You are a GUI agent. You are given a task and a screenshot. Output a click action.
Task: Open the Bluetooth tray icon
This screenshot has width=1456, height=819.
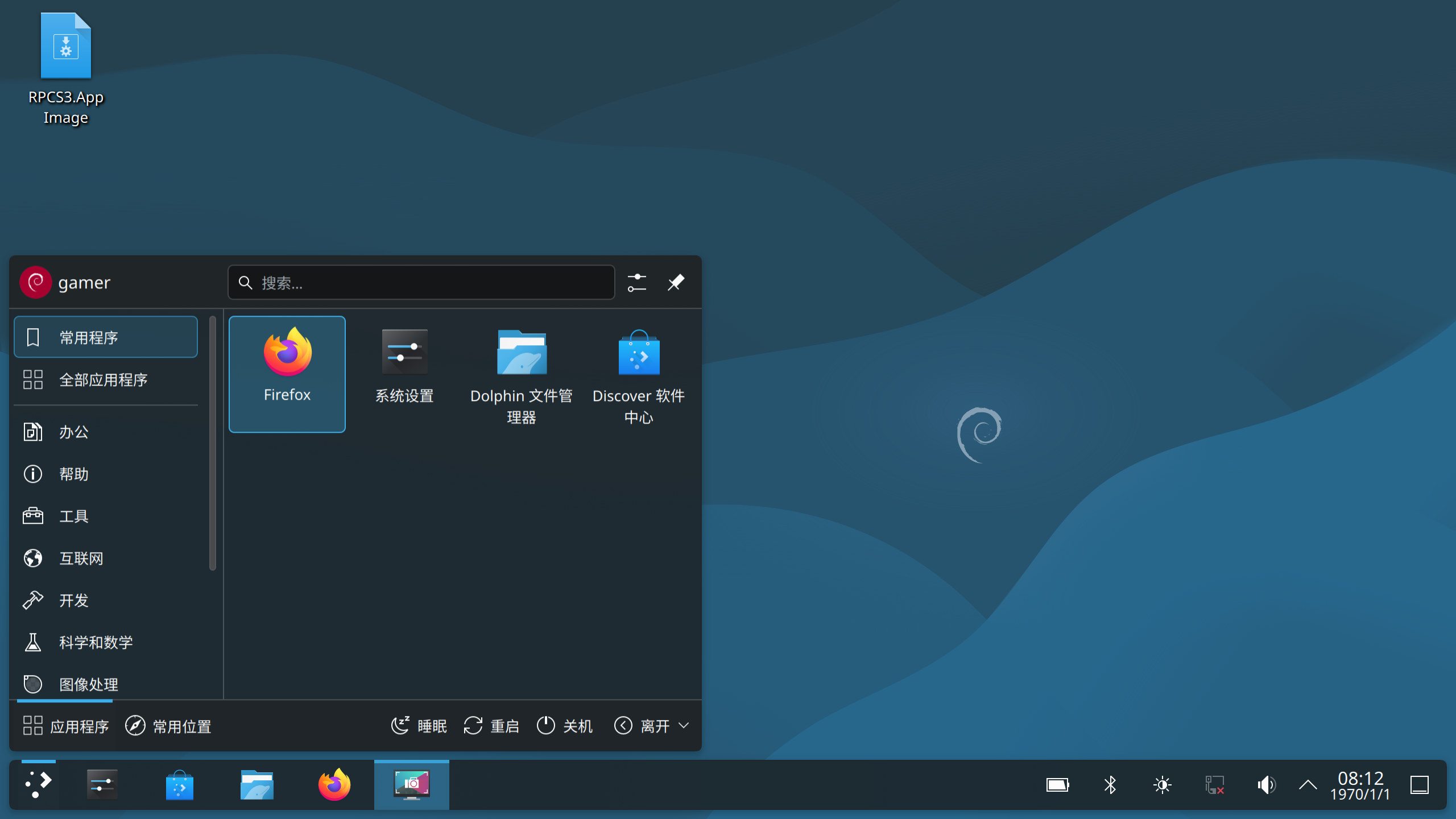tap(1108, 785)
